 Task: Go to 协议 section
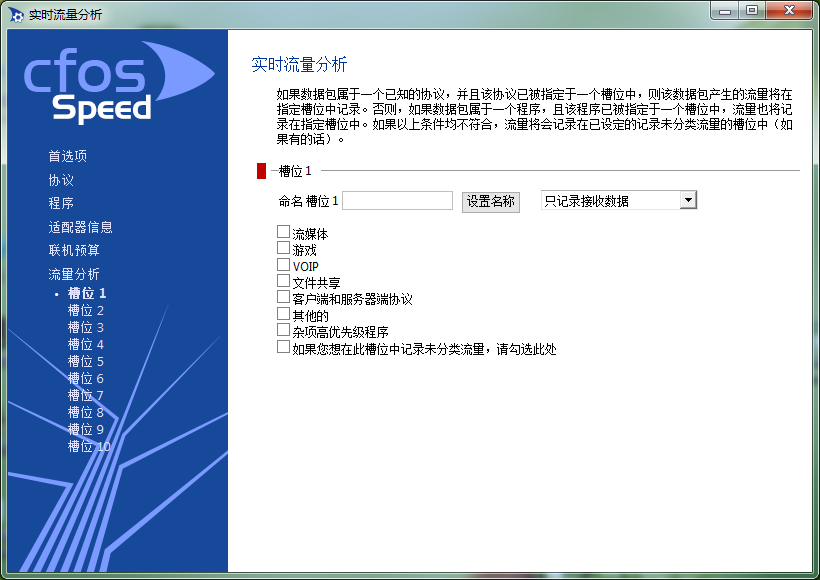tap(61, 180)
